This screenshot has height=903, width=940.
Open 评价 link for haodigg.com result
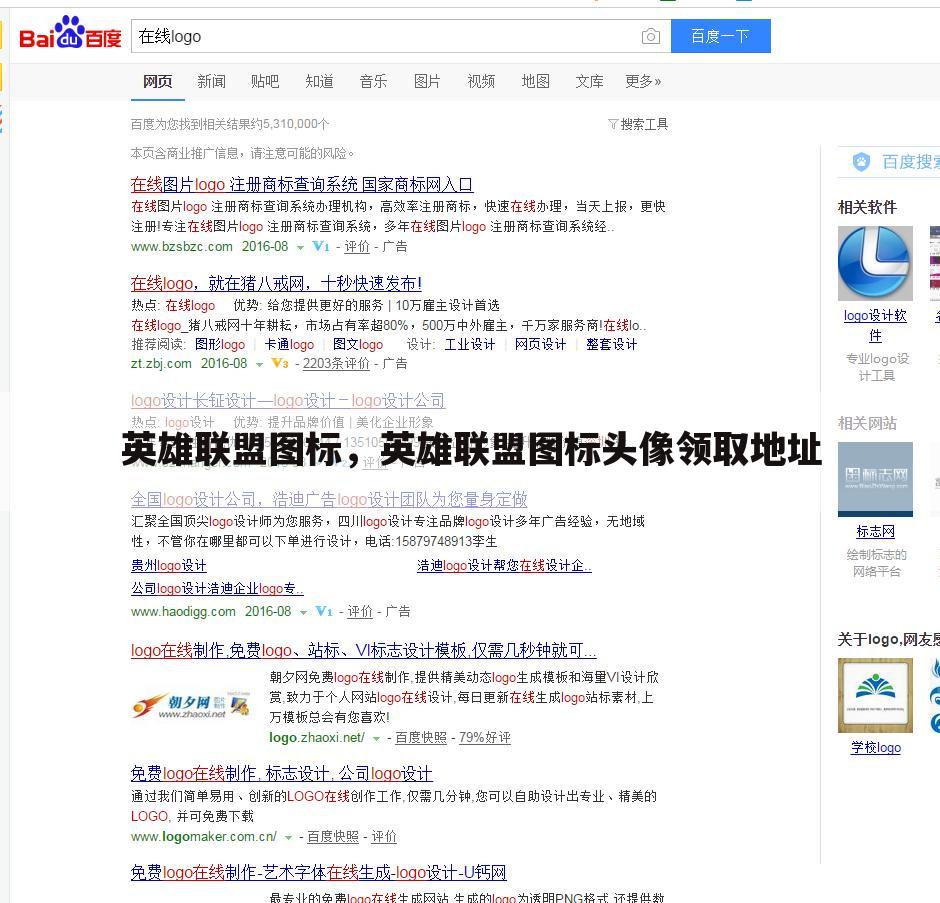(x=360, y=612)
